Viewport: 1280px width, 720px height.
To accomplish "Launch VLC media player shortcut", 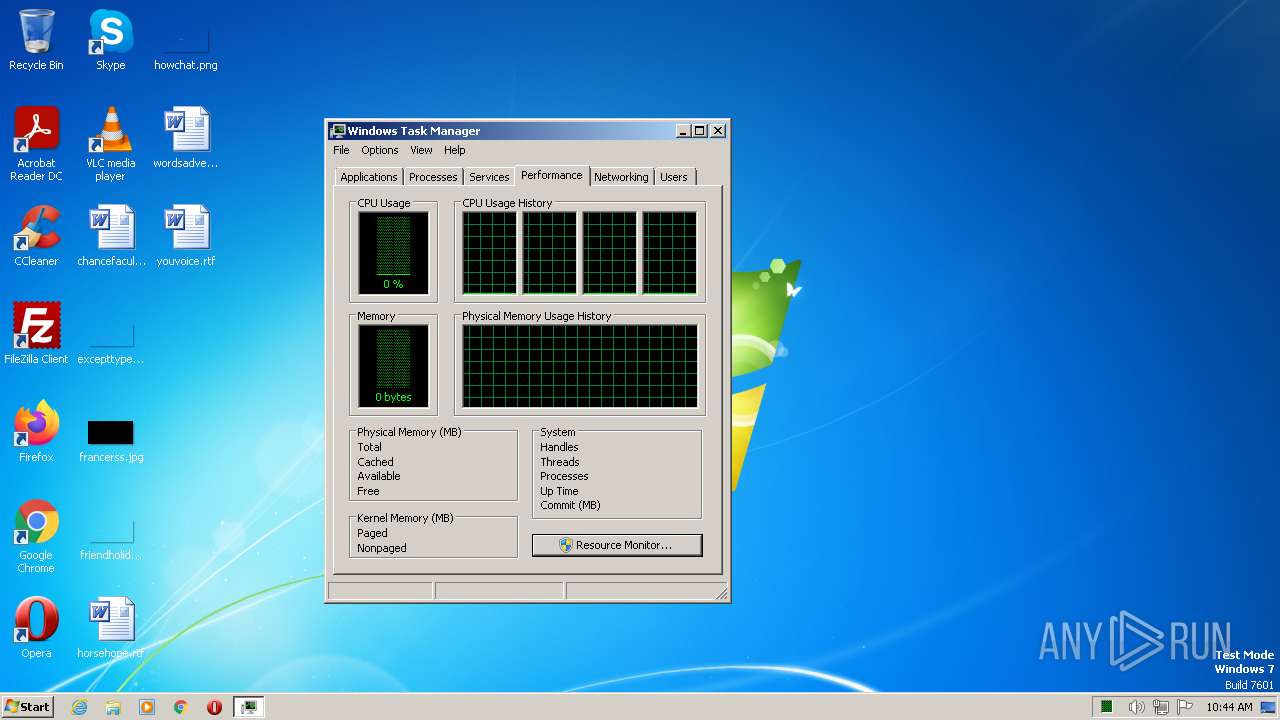I will click(110, 143).
